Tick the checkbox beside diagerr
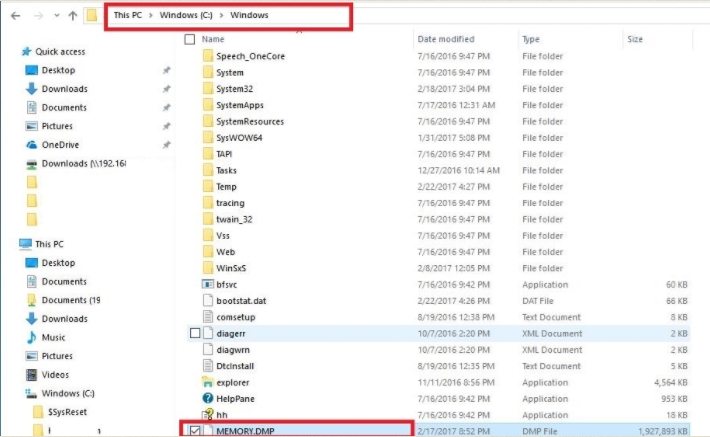This screenshot has height=437, width=710. [x=195, y=333]
